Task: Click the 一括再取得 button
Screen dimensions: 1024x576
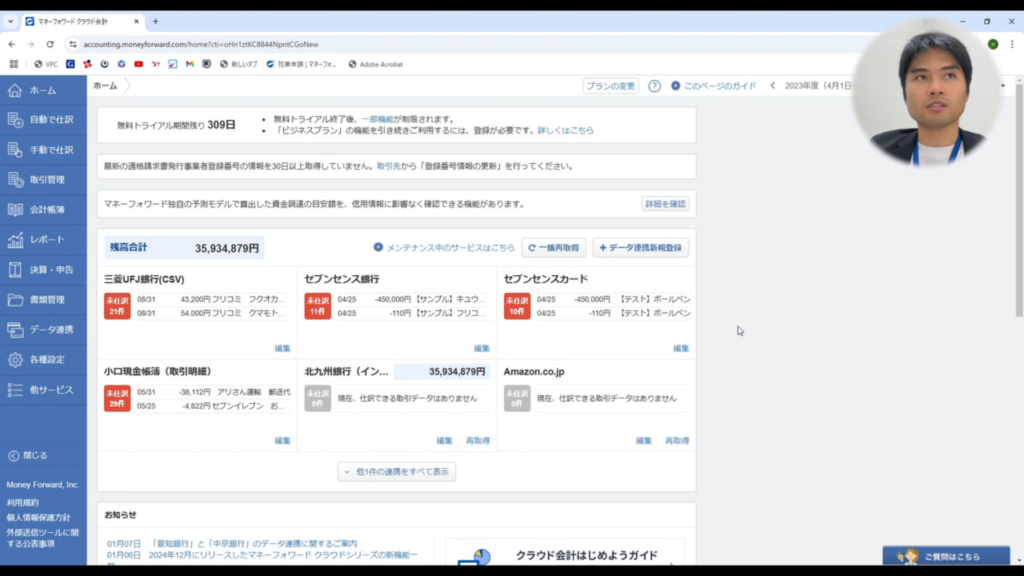Action: 553,248
